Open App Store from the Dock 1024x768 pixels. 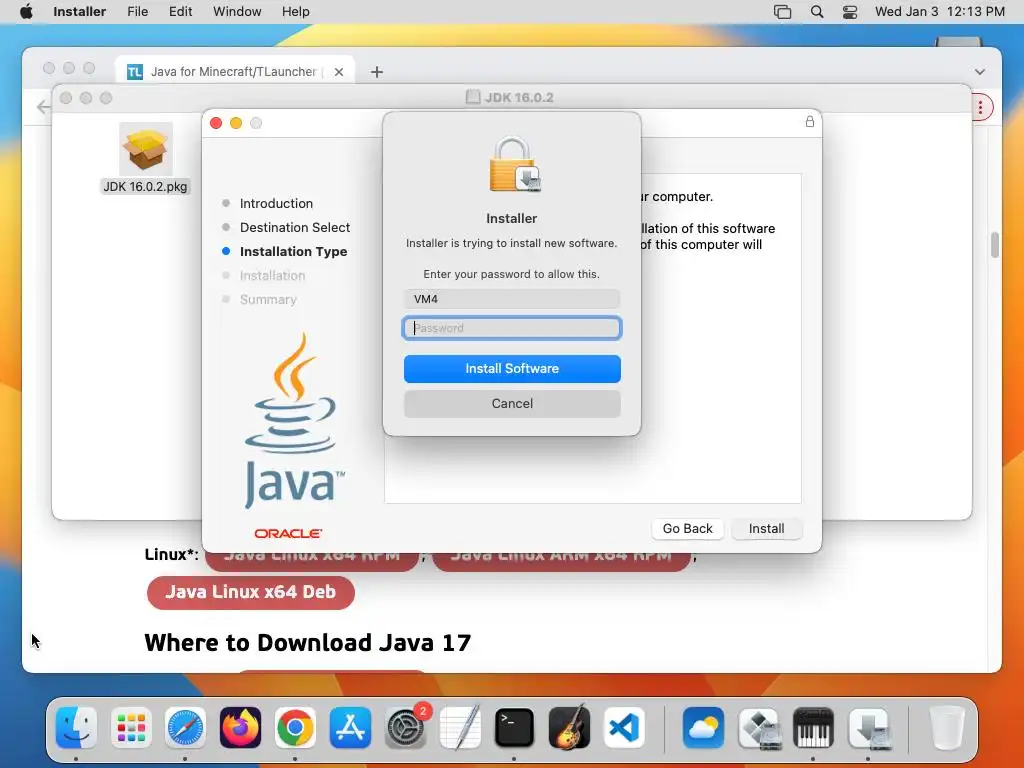pyautogui.click(x=350, y=727)
